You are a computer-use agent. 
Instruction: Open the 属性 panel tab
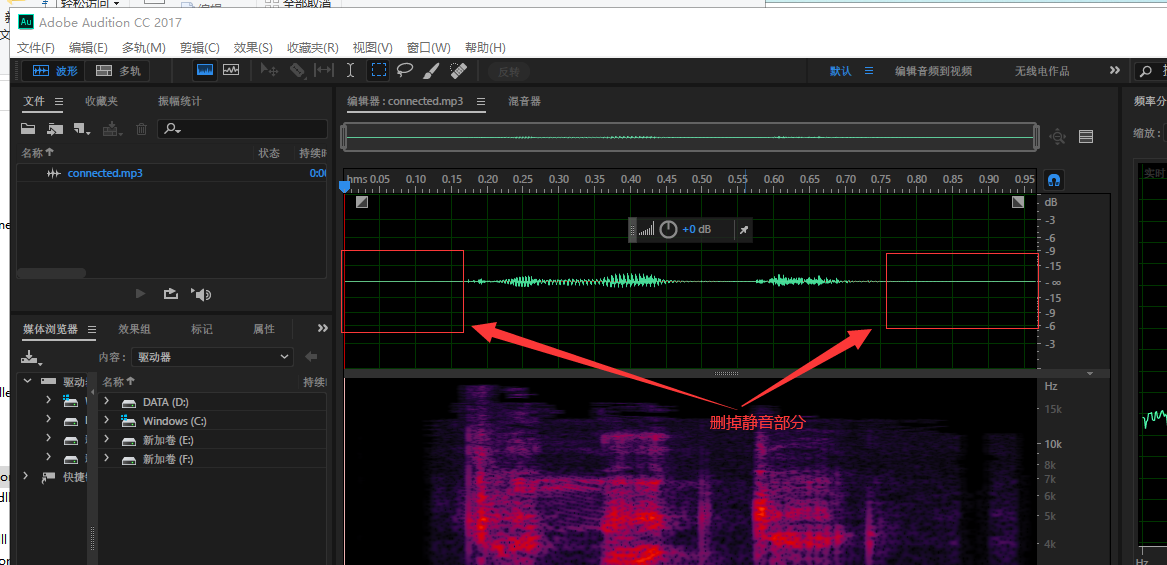click(x=264, y=329)
